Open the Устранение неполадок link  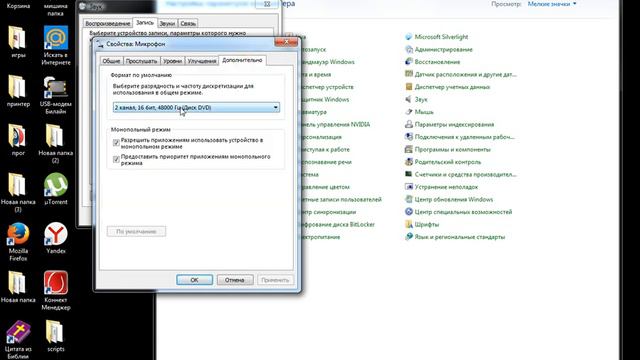(x=446, y=187)
